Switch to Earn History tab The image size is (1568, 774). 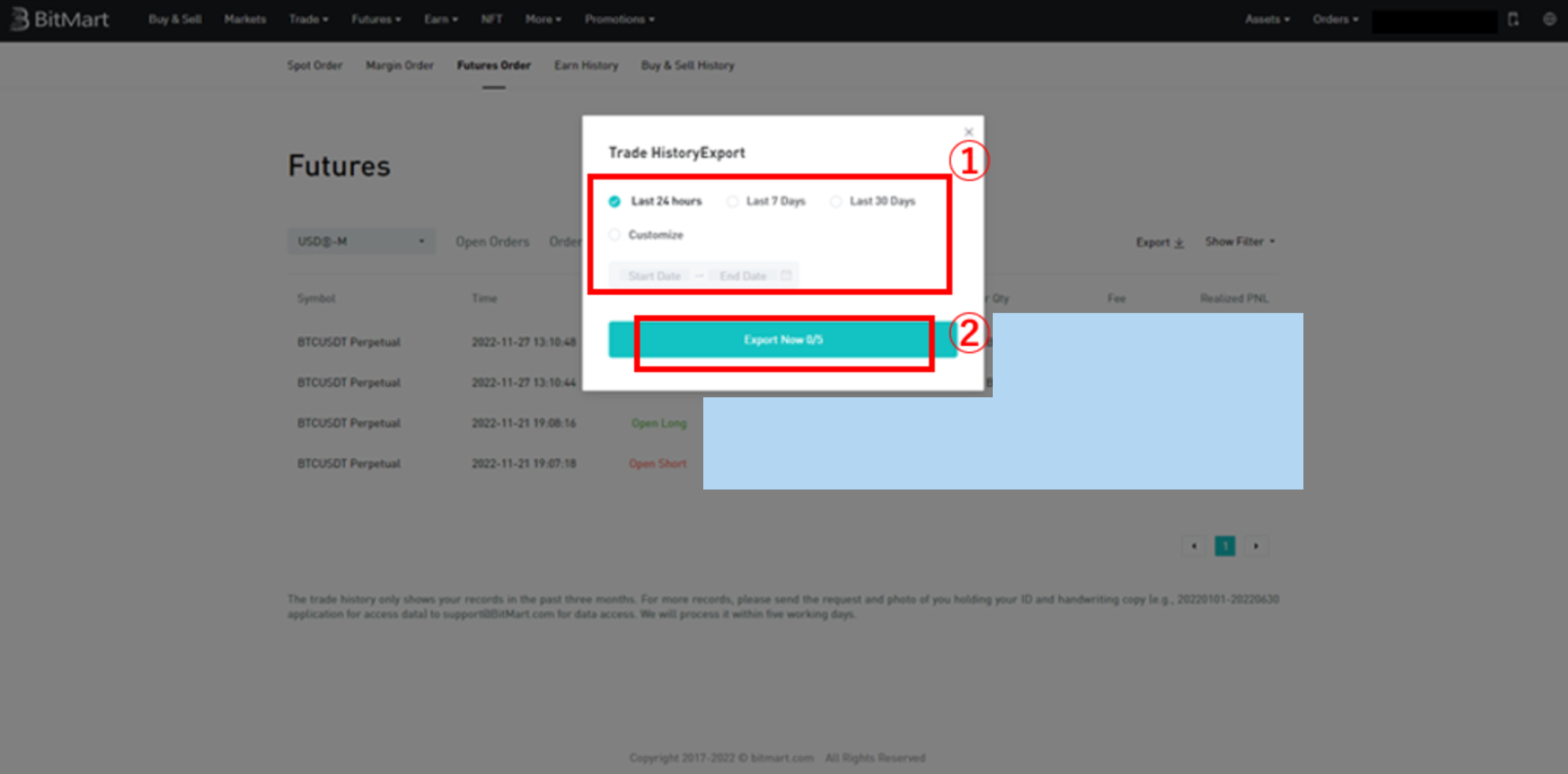tap(586, 65)
